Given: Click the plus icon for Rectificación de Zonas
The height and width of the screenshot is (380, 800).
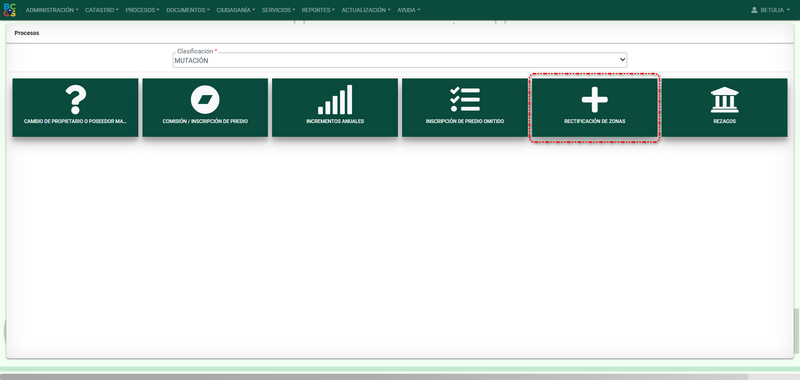Looking at the screenshot, I should coord(594,99).
